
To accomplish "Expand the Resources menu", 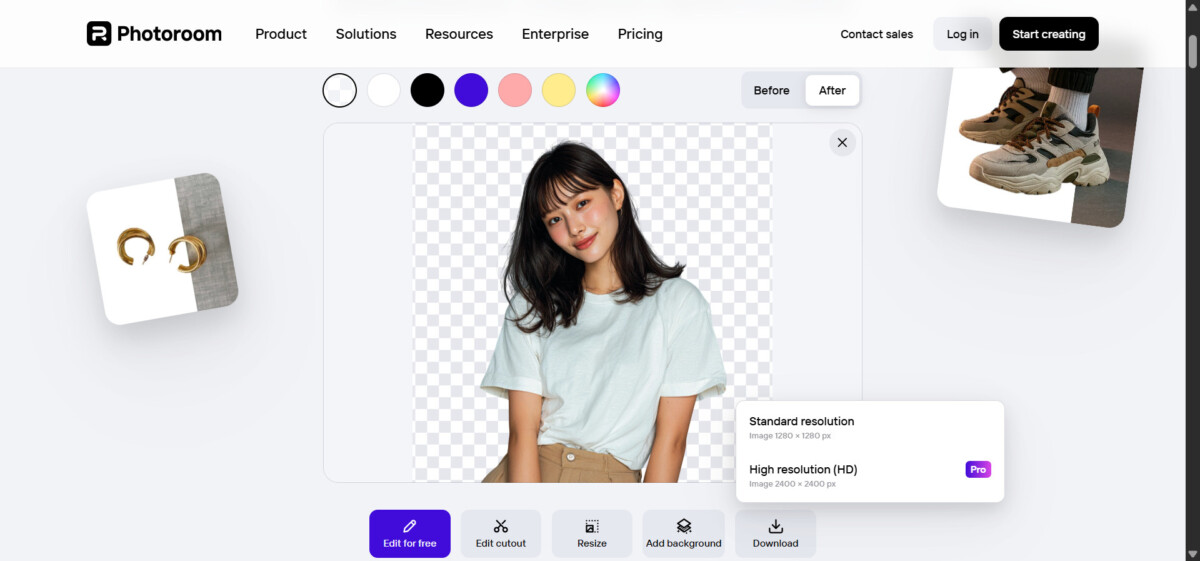I will (459, 34).
